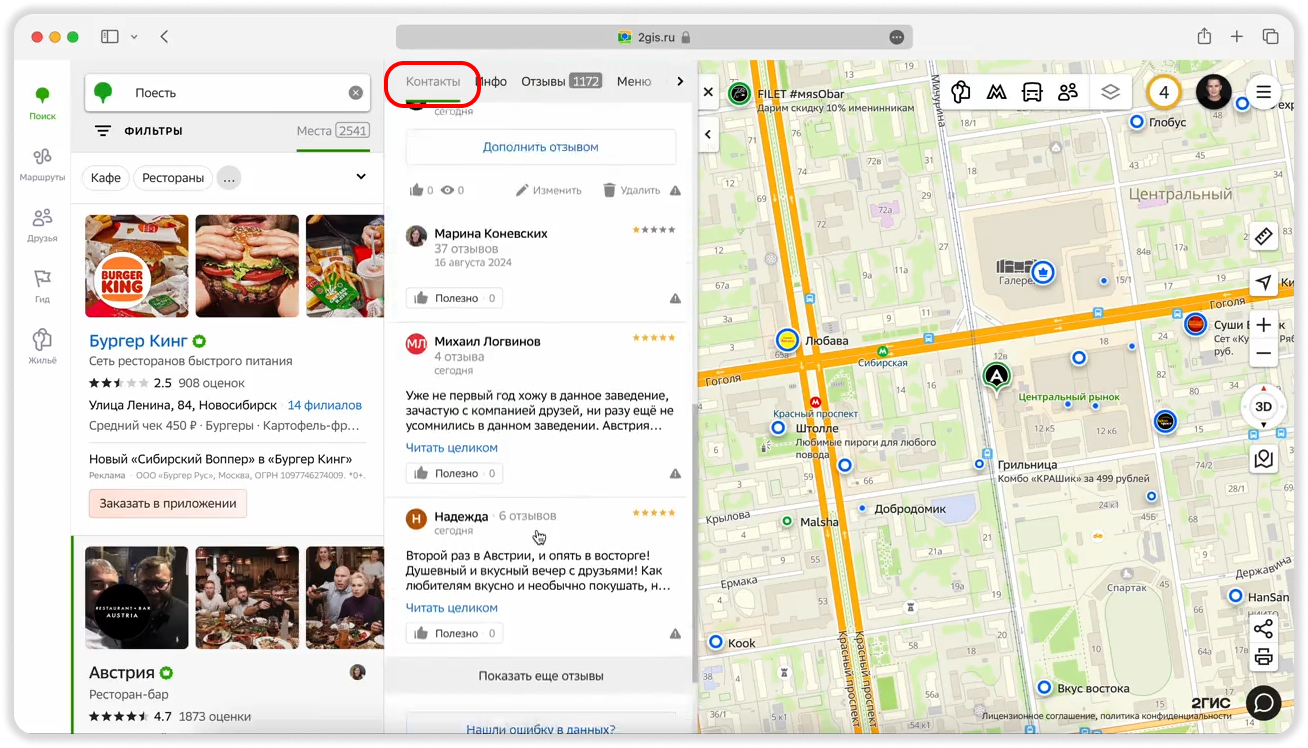Select the FILET #мясObar map marker
The image size is (1308, 748).
coord(739,94)
